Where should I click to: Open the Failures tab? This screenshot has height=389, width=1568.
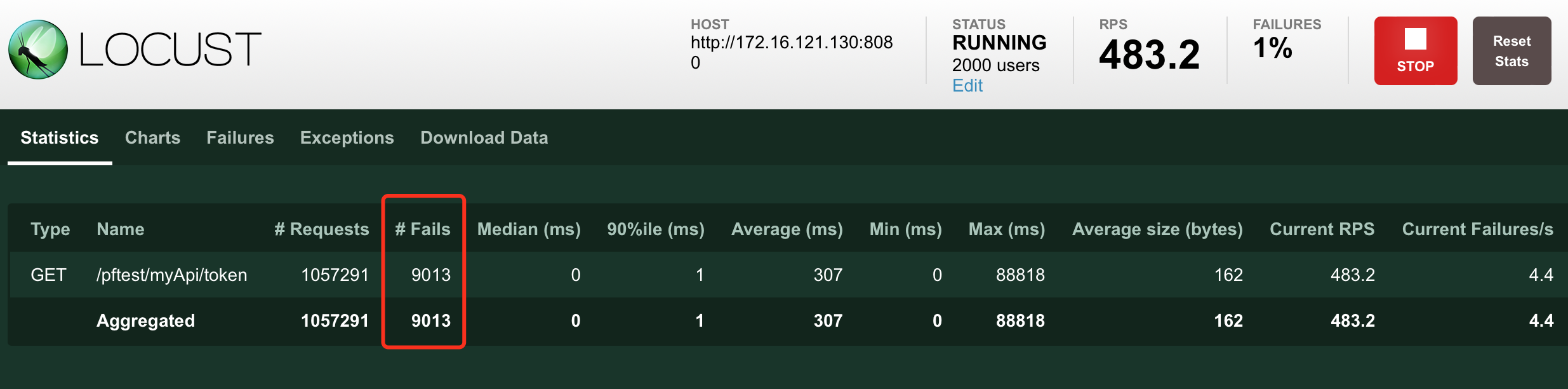coord(240,138)
